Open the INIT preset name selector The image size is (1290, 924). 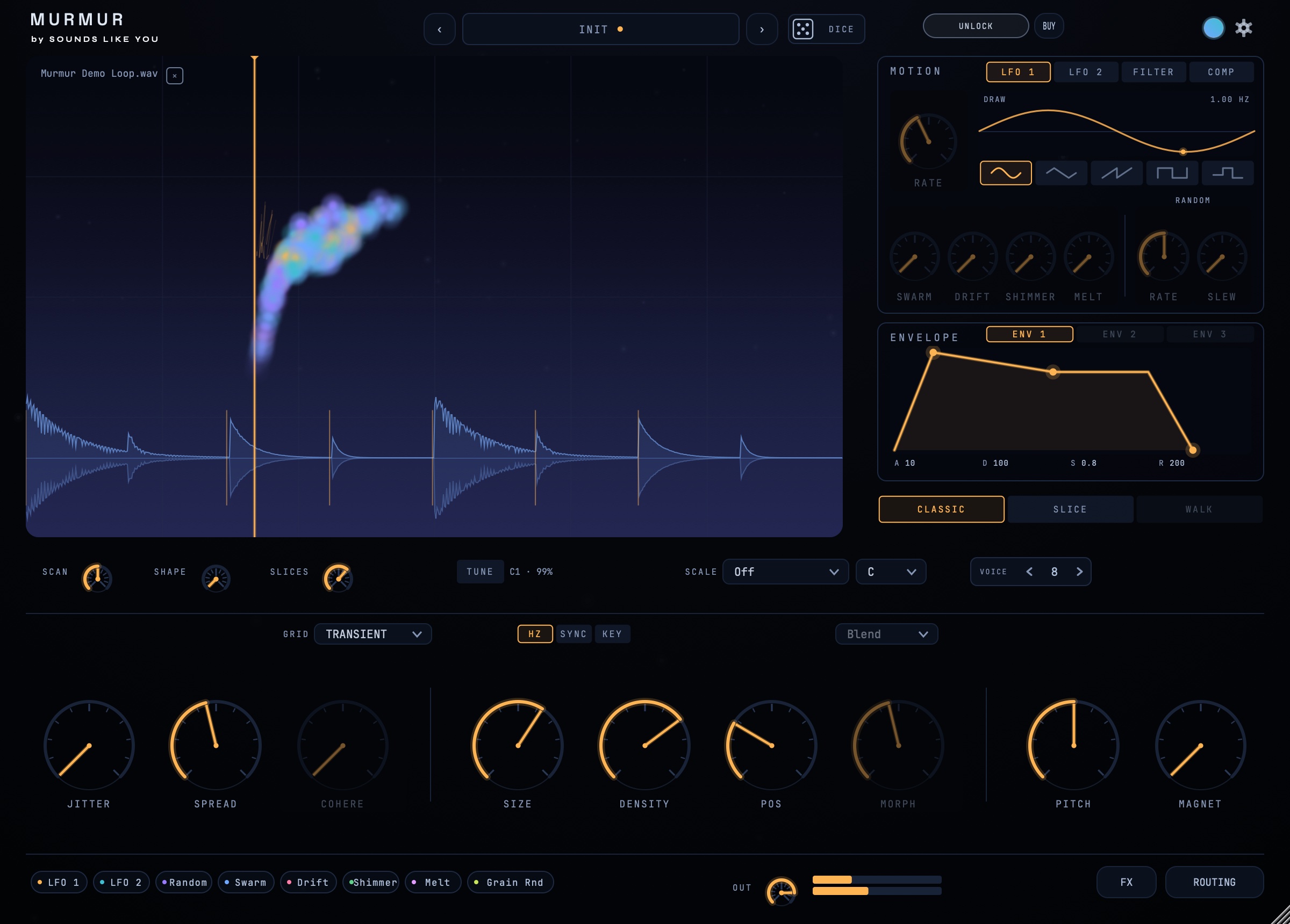click(x=600, y=29)
